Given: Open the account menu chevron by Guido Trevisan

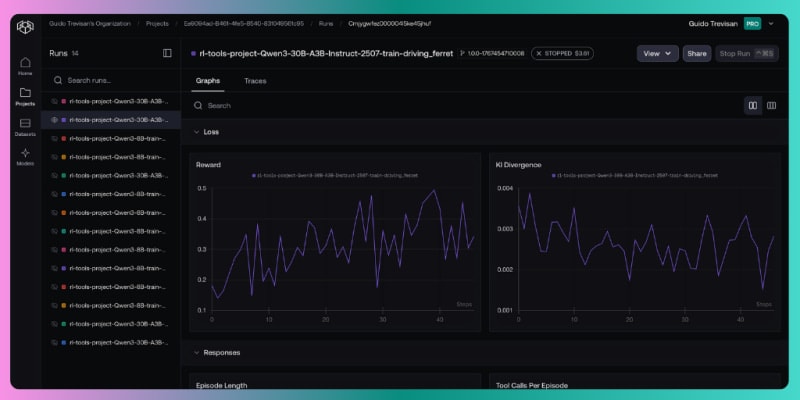Looking at the screenshot, I should [x=771, y=23].
